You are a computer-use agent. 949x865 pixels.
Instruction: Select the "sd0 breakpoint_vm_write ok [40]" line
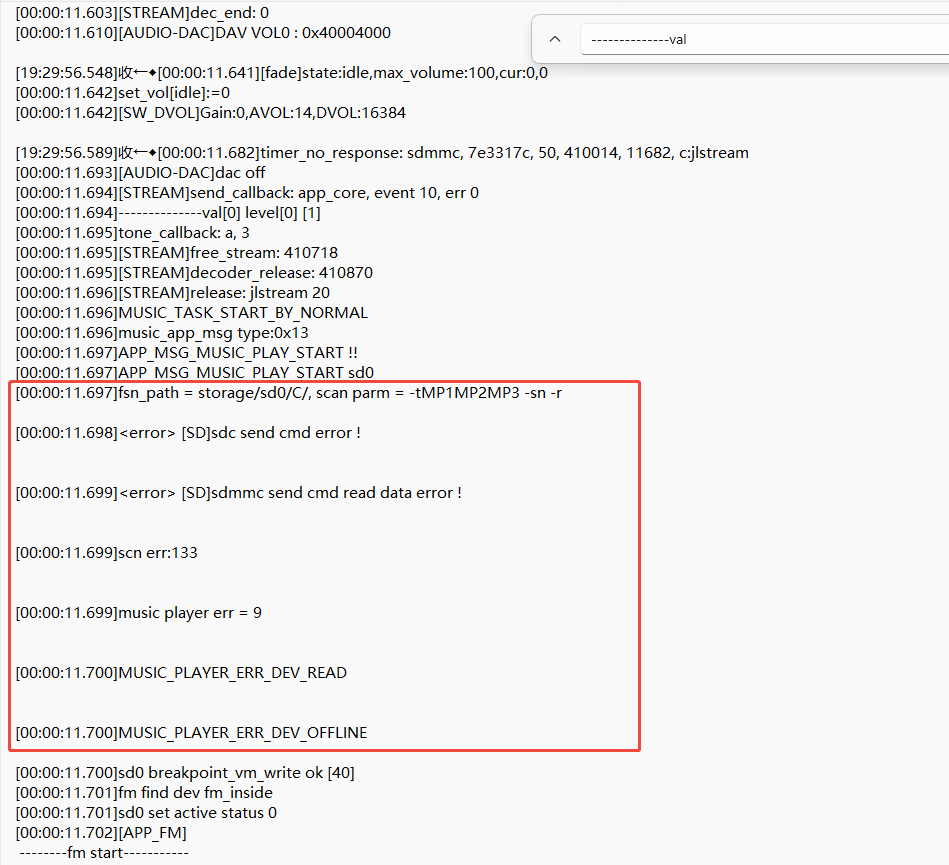(185, 772)
